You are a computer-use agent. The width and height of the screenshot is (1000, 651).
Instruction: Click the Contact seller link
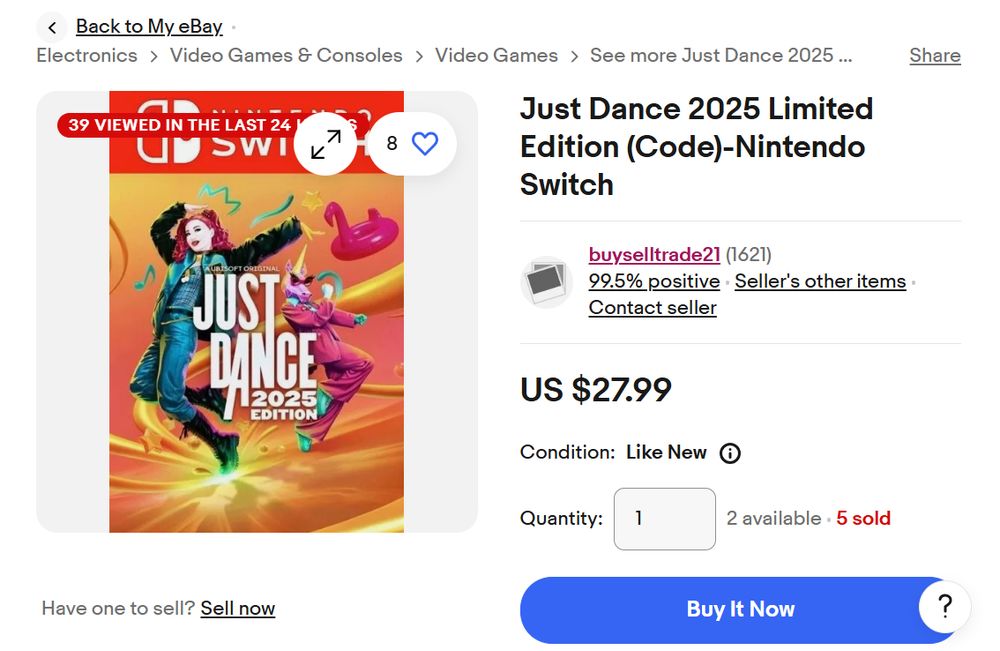(652, 307)
